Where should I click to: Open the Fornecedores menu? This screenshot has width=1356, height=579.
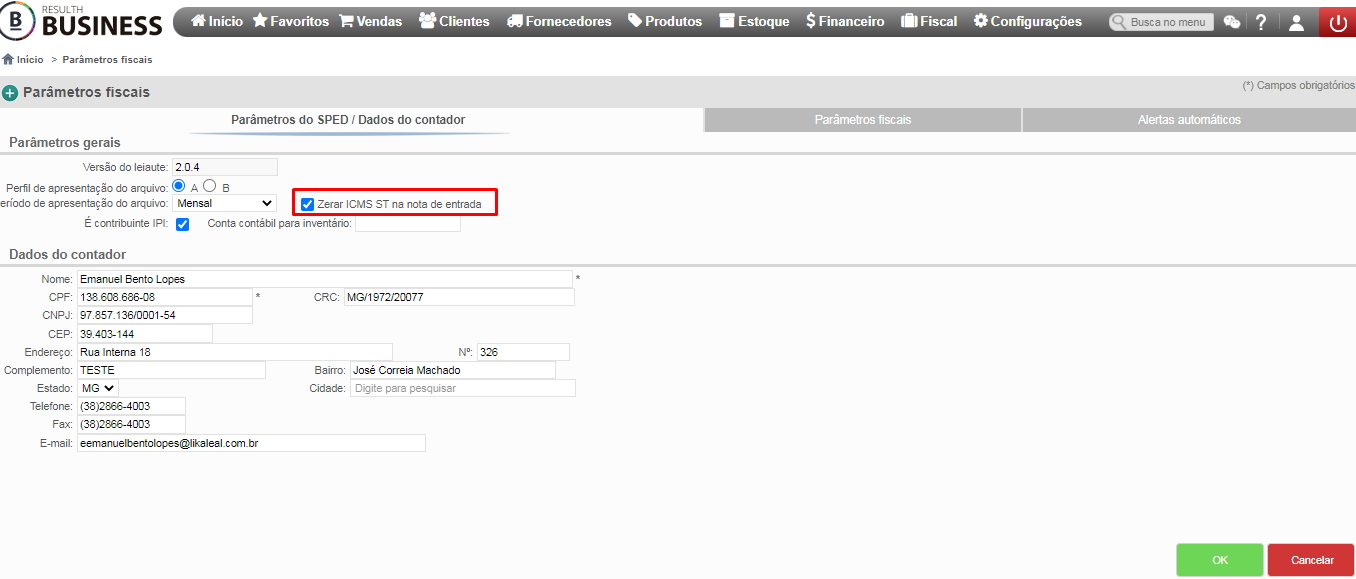[x=558, y=21]
